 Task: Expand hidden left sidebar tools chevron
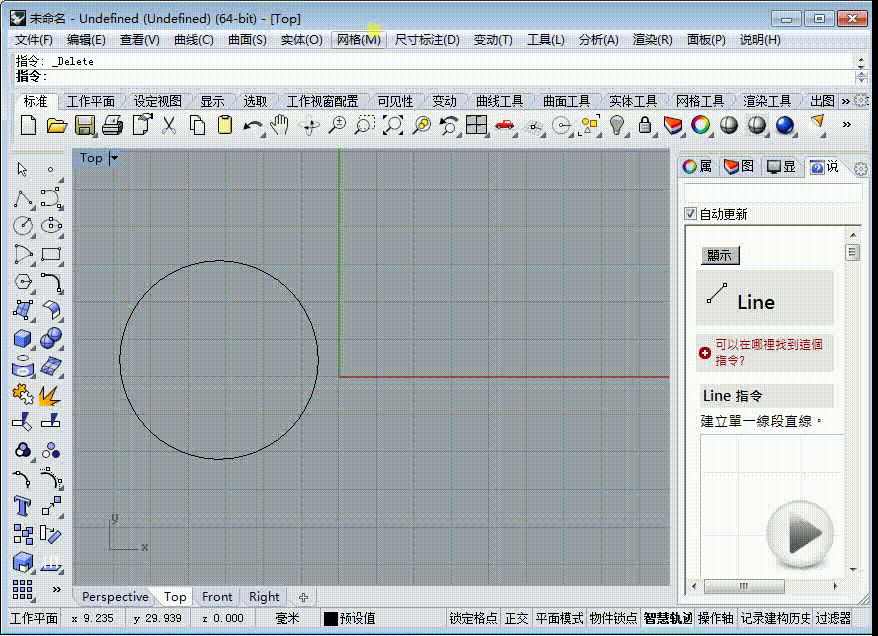click(57, 589)
